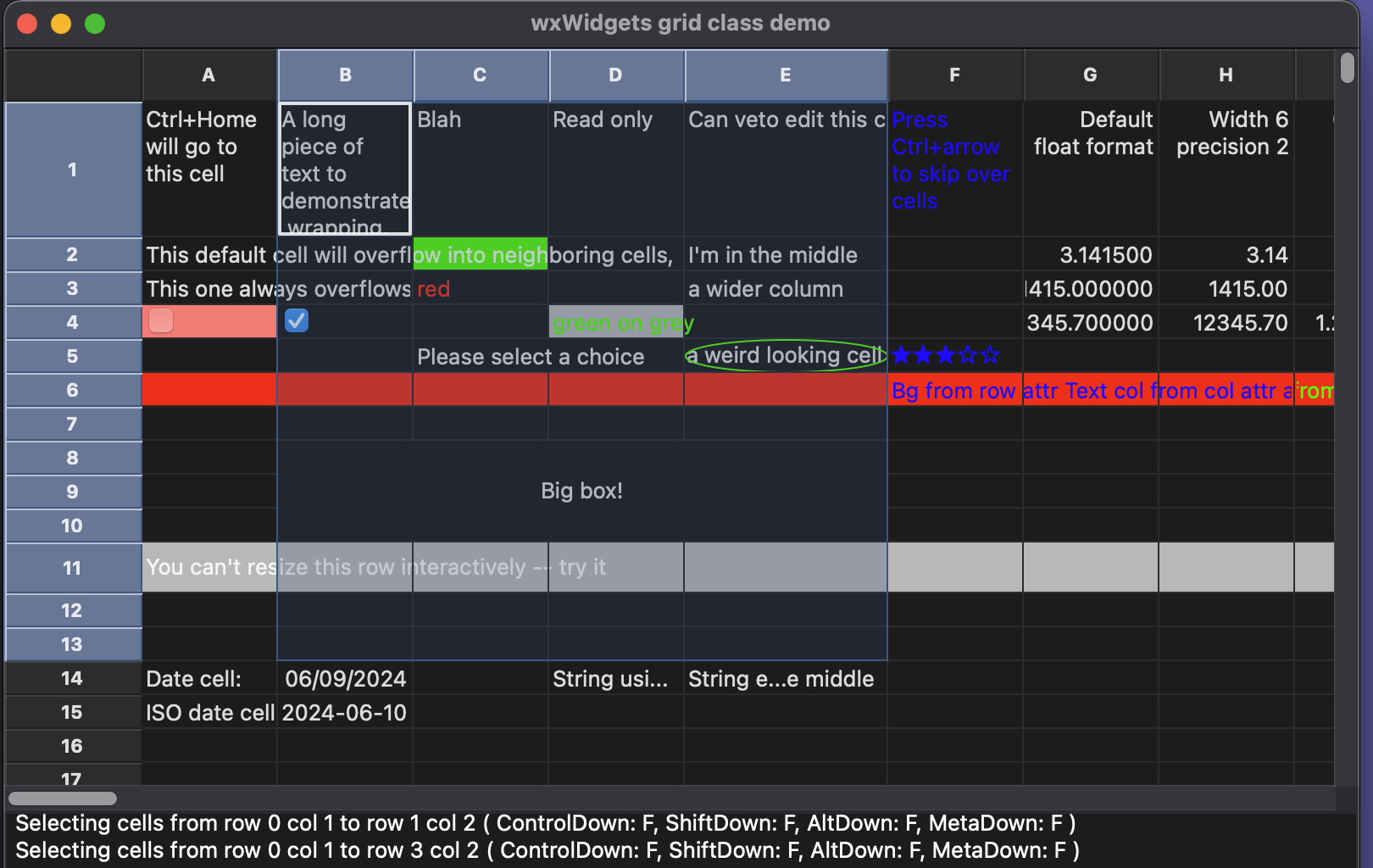Click the fifth empty rating star

pyautogui.click(x=988, y=355)
